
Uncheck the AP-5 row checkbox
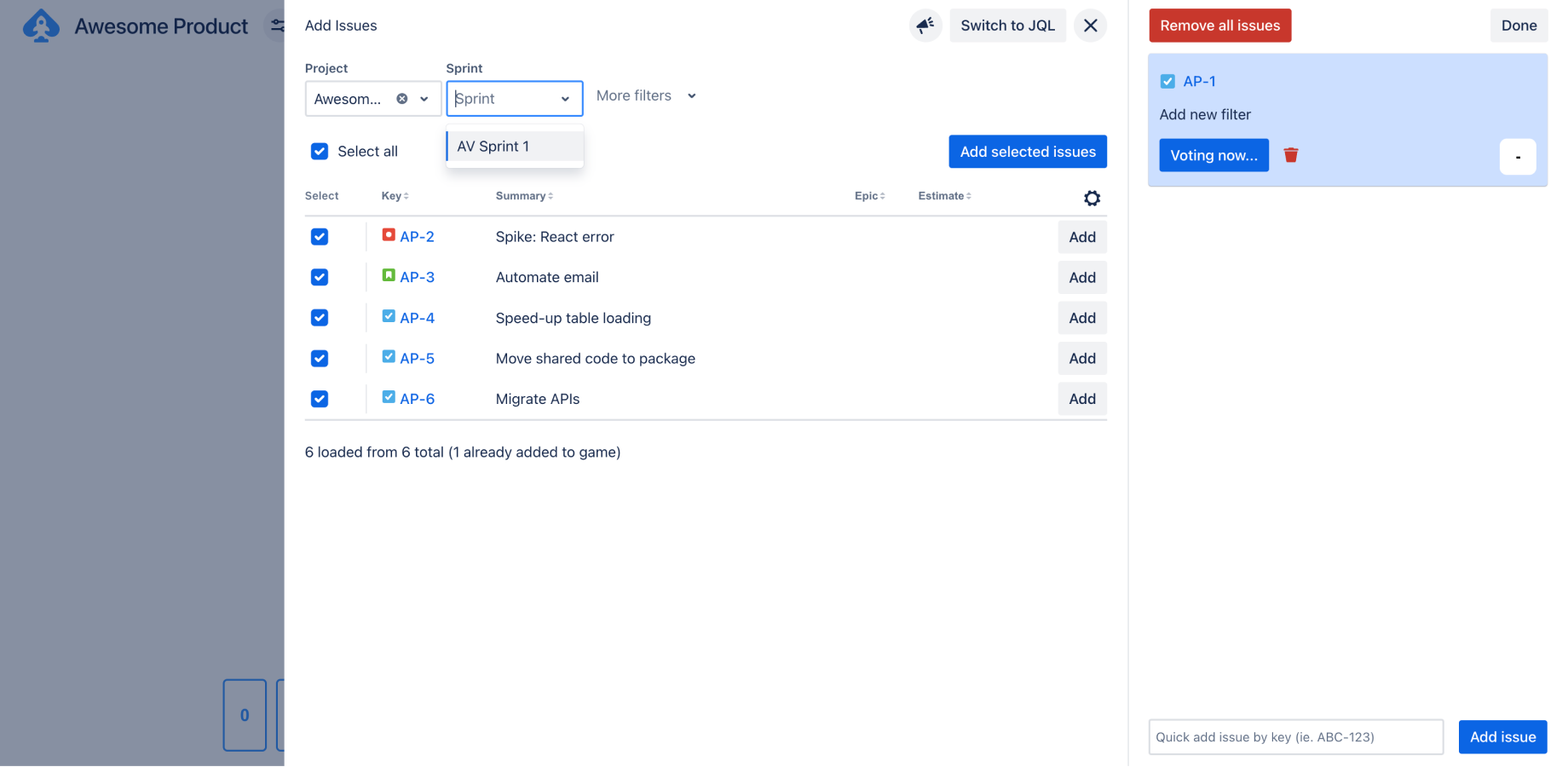(x=320, y=358)
